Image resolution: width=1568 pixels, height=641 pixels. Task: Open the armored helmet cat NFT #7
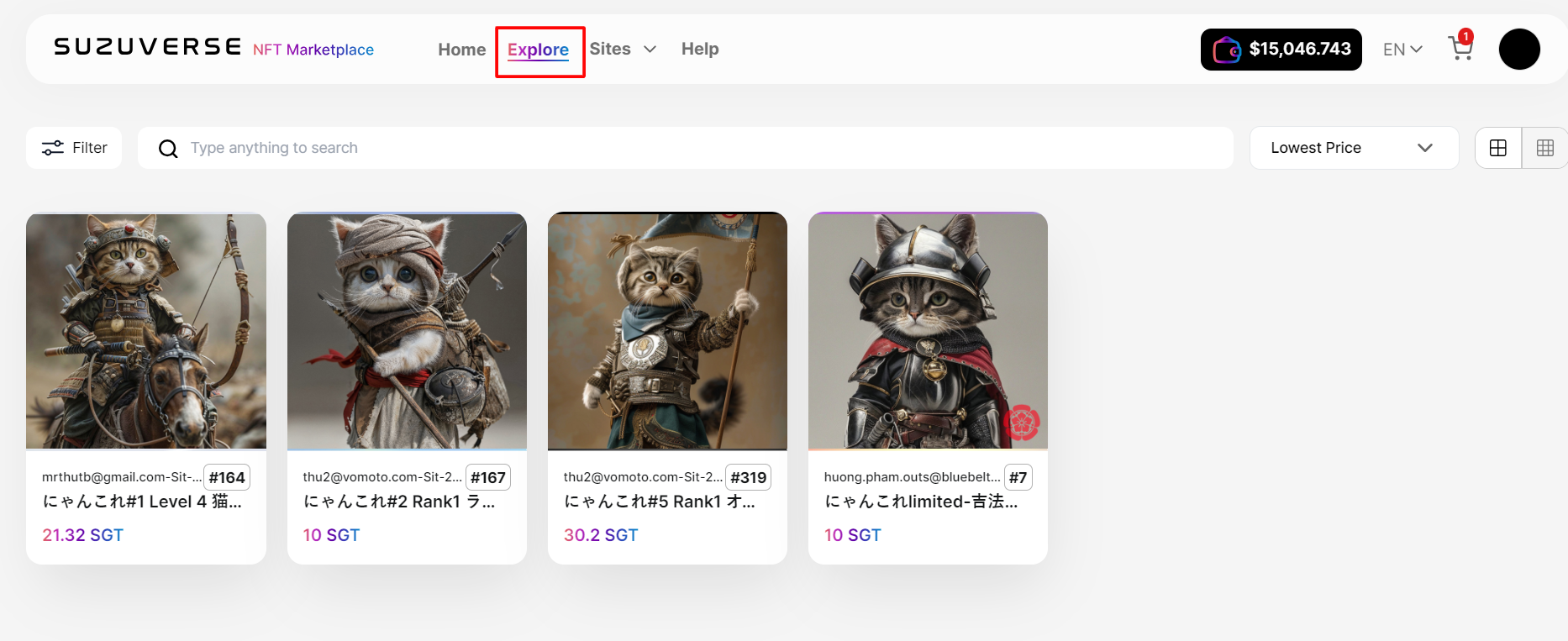[x=928, y=331]
